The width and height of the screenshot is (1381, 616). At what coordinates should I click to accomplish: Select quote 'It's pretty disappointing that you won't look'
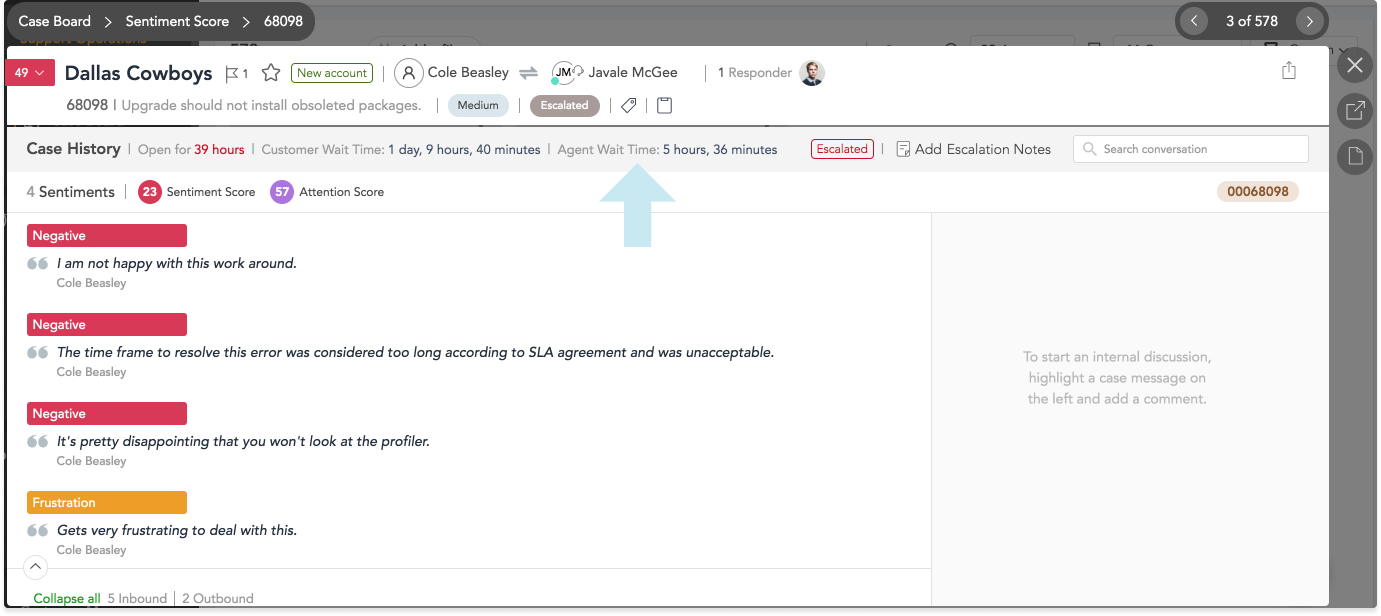click(x=243, y=441)
